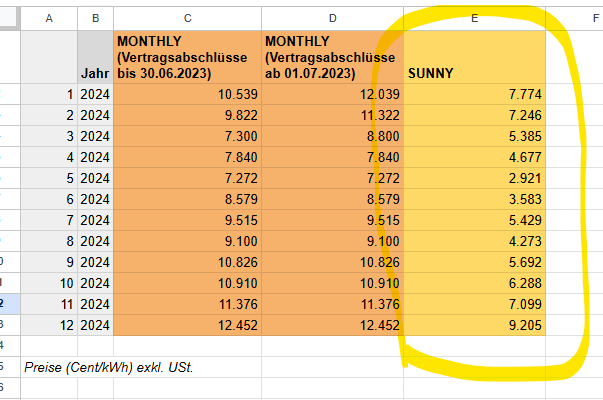Click the 2024 cell in month 11 row
603x400 pixels.
[x=95, y=304]
